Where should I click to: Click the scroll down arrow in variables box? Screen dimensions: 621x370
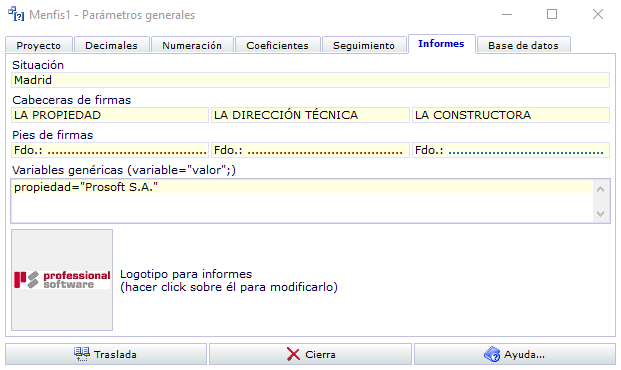coord(600,214)
